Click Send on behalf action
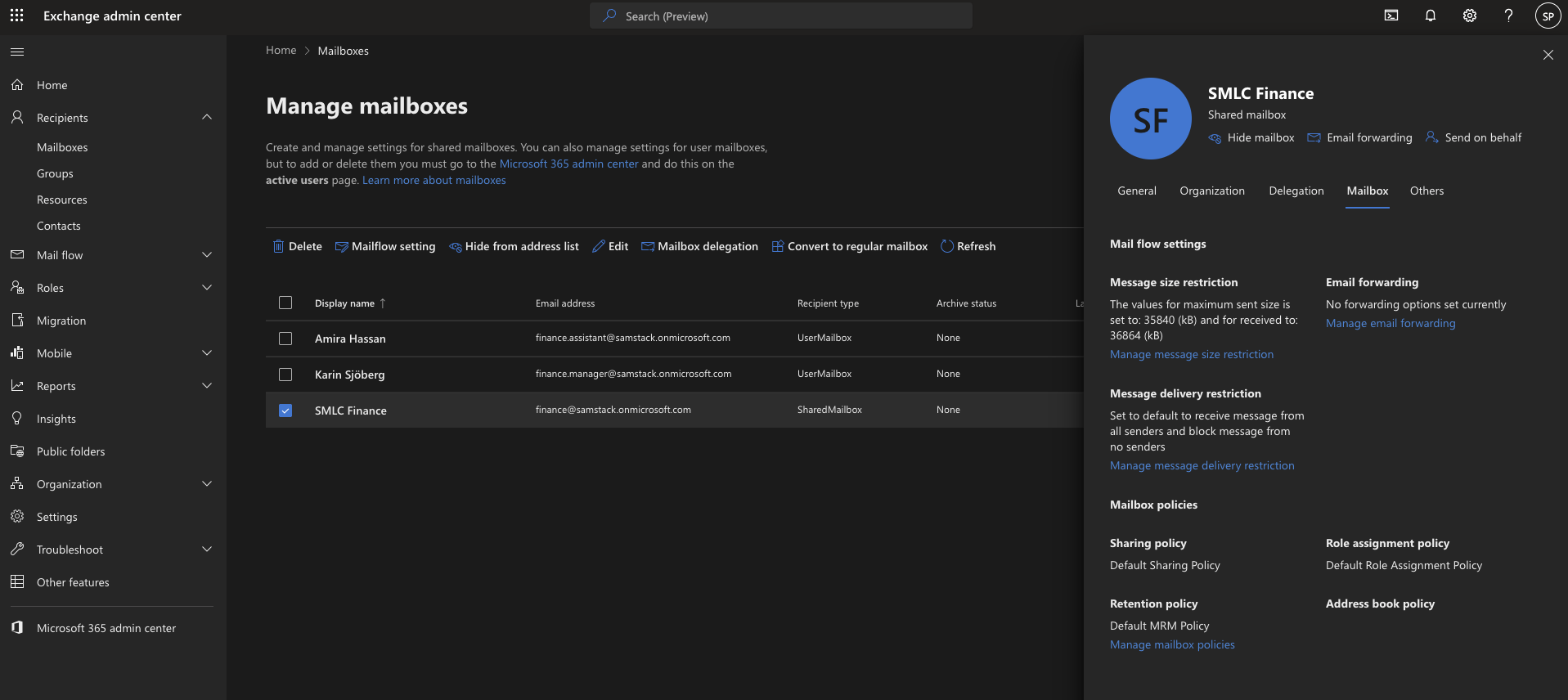The image size is (1568, 700). (x=1474, y=137)
